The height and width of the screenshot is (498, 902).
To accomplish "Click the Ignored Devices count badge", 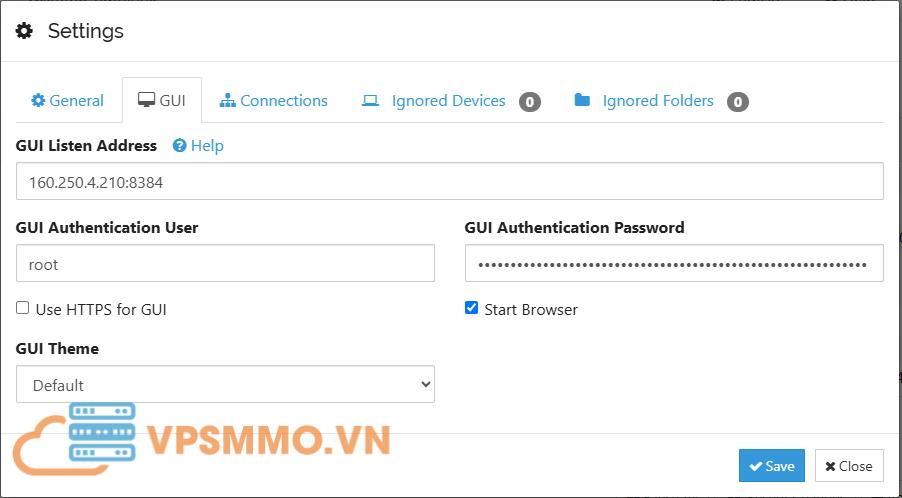I will click(530, 101).
